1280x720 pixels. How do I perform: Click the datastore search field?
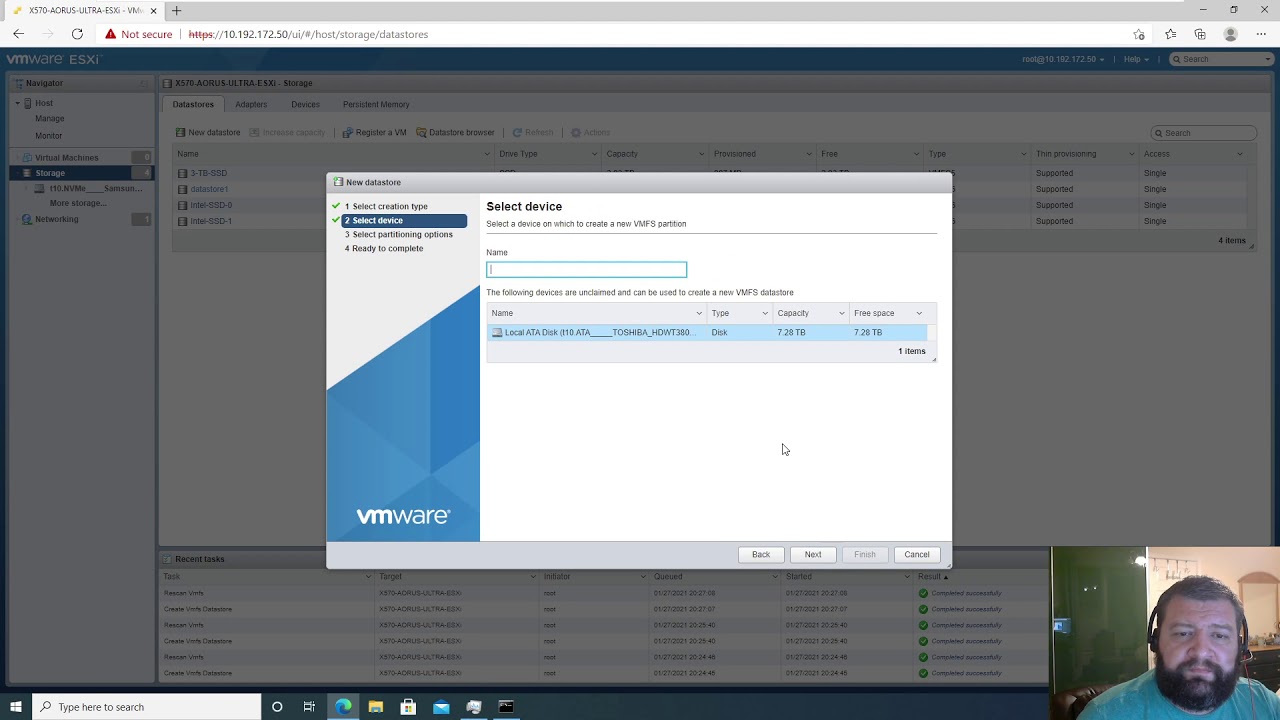(1203, 132)
